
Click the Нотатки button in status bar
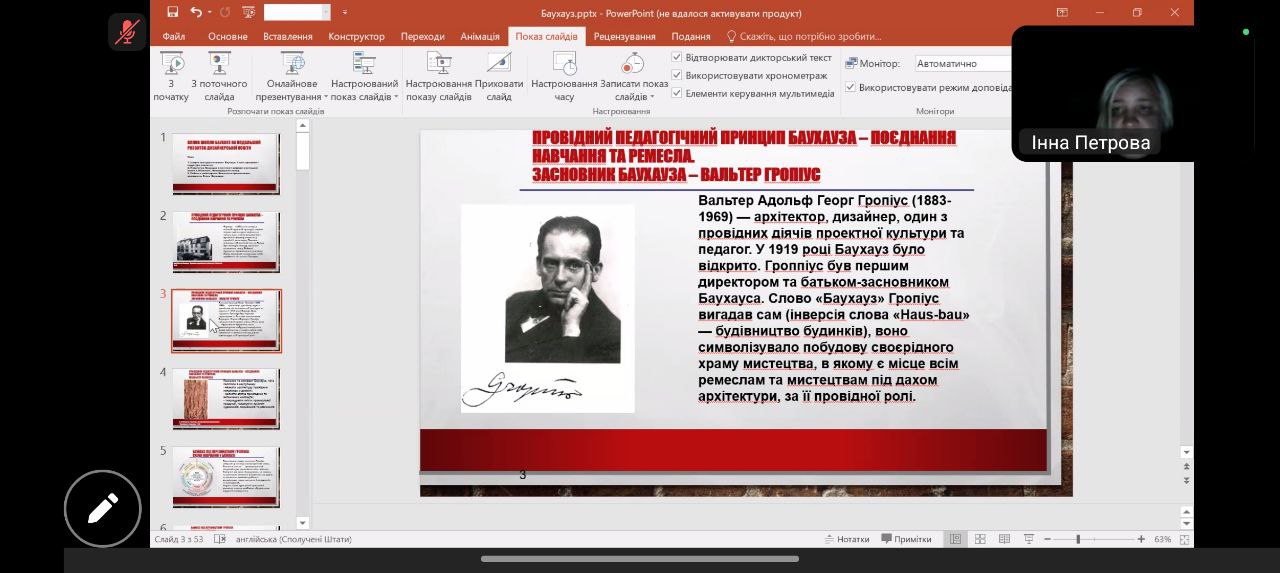(846, 539)
